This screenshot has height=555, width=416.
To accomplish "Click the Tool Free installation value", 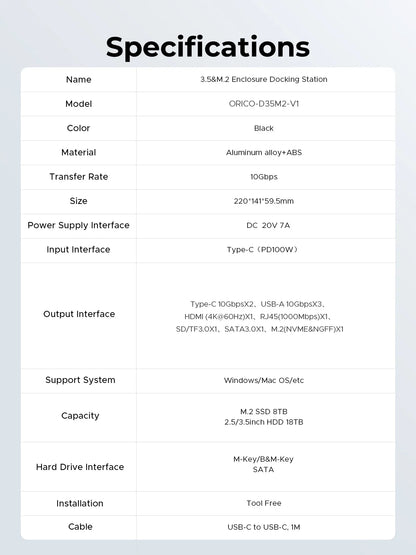I will [x=264, y=503].
